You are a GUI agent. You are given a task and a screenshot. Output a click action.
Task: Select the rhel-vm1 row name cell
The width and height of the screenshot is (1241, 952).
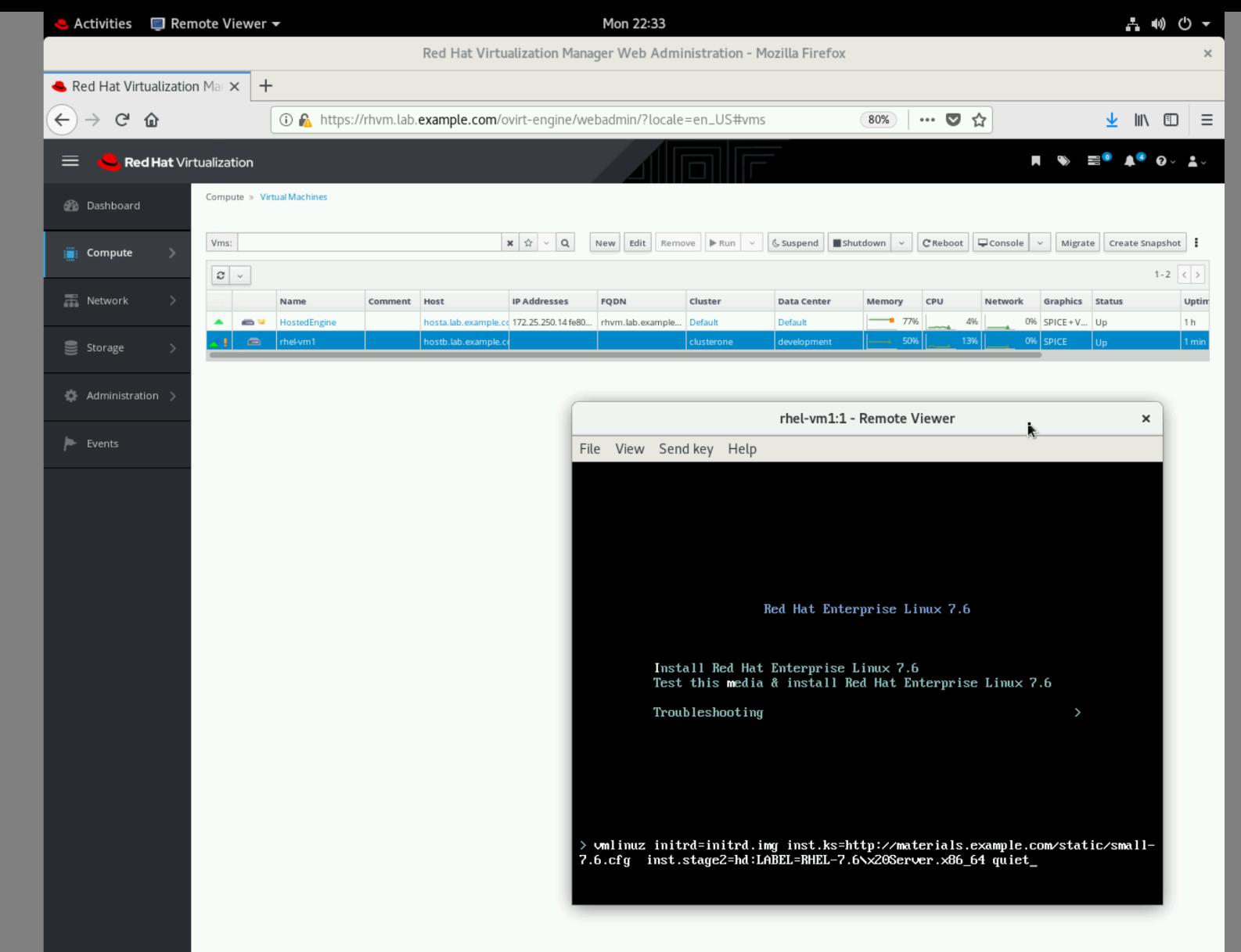tap(321, 342)
